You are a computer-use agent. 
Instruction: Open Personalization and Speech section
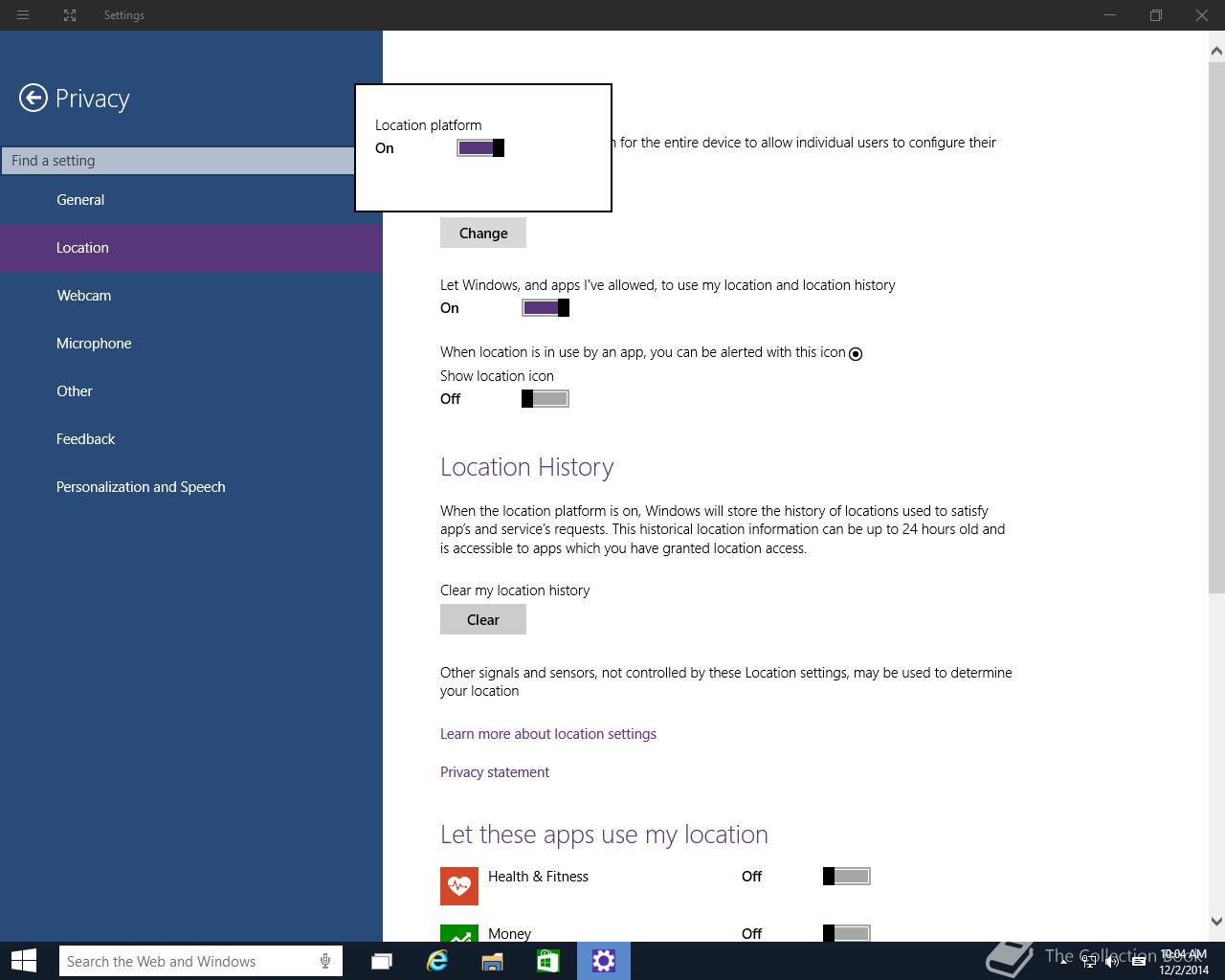point(191,487)
